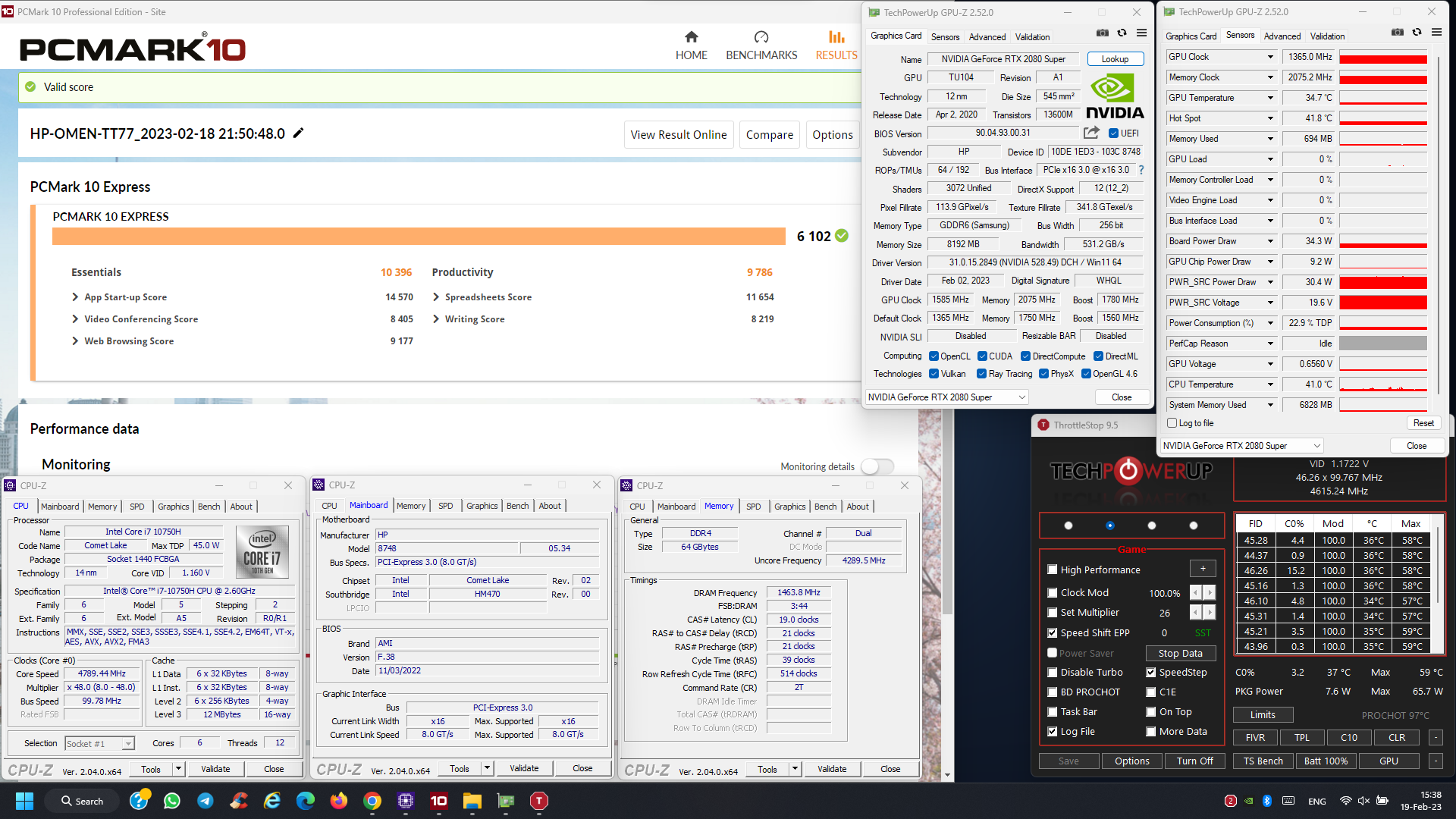Expand App Start-up Score row

point(75,297)
